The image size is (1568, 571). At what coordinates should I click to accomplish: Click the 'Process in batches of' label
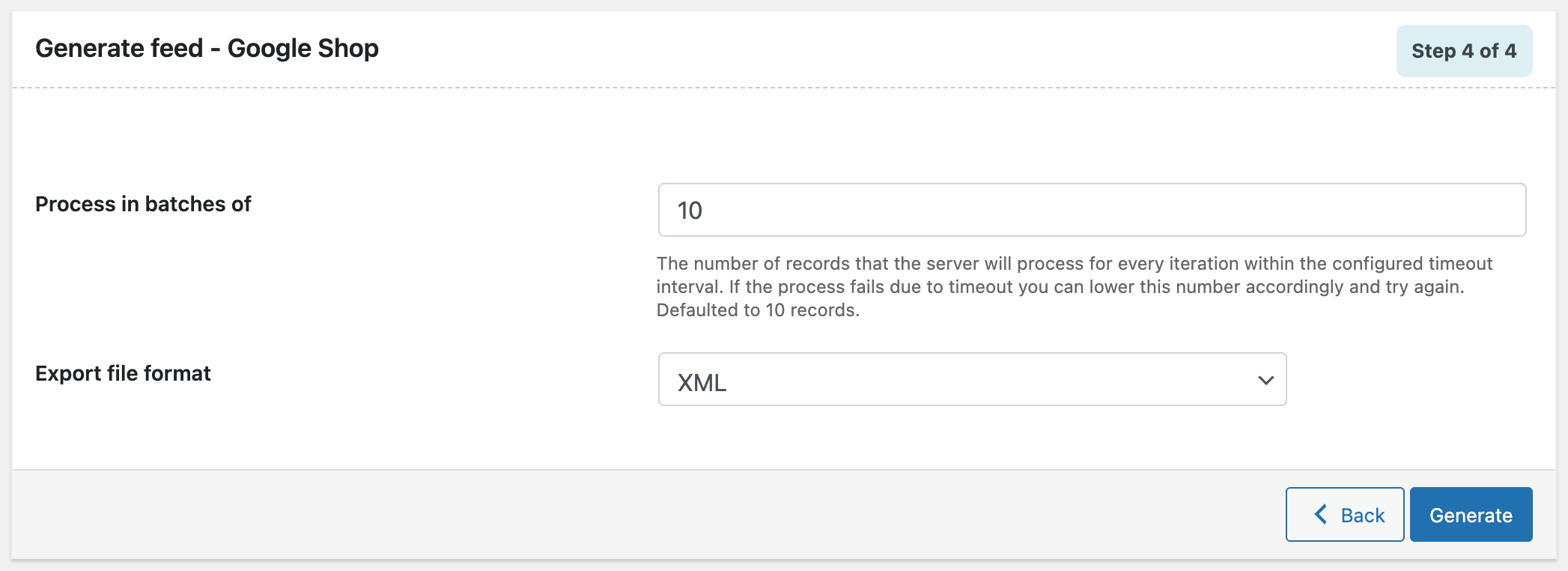143,204
